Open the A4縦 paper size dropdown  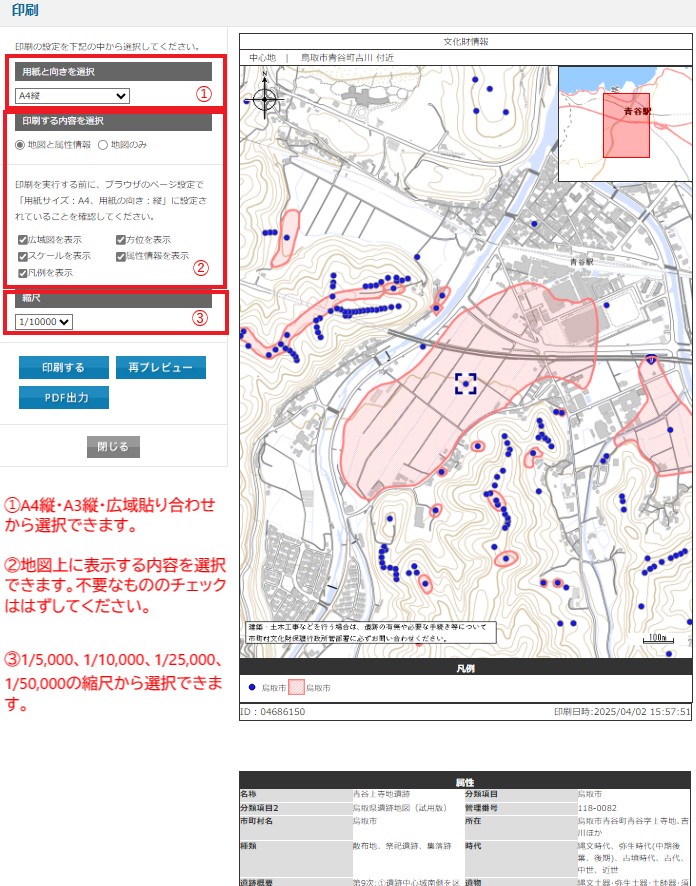72,96
